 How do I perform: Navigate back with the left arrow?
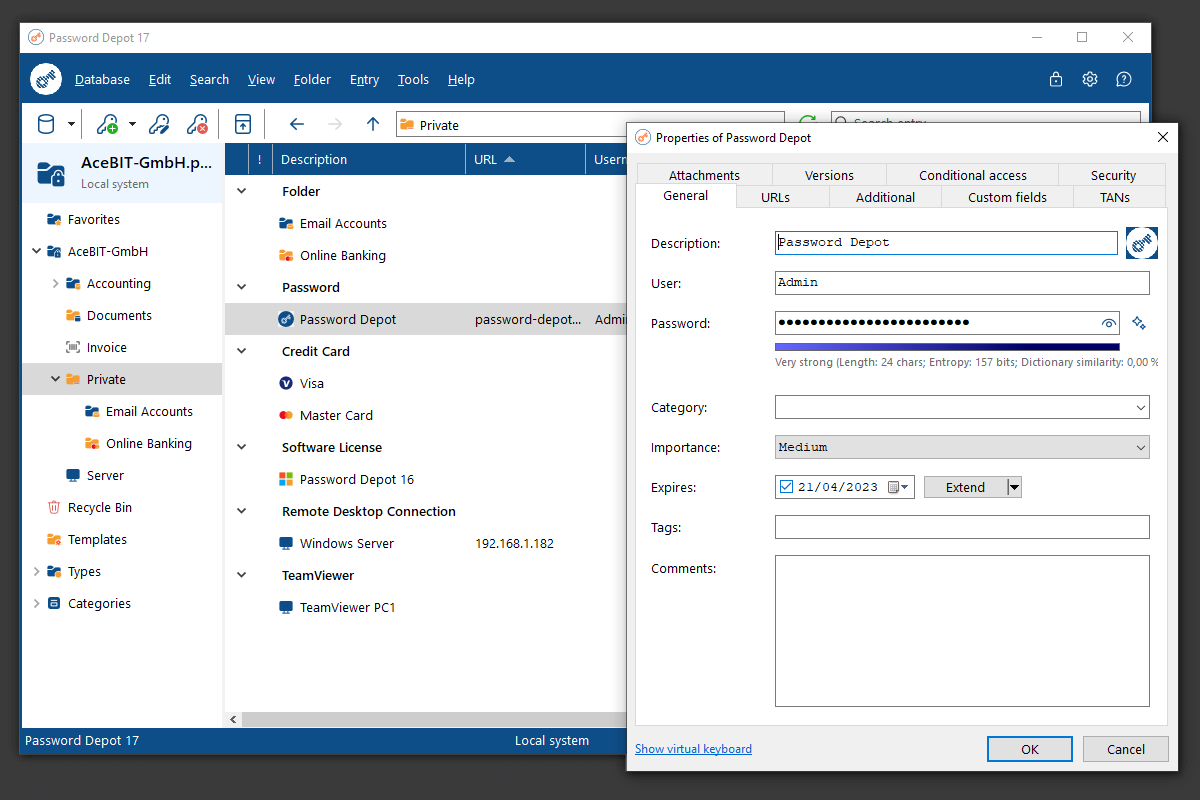click(x=296, y=125)
